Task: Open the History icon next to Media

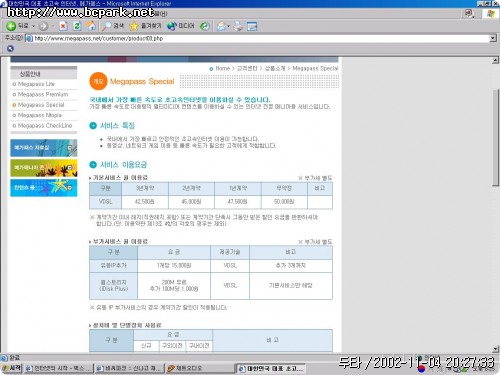Action: click(205, 26)
